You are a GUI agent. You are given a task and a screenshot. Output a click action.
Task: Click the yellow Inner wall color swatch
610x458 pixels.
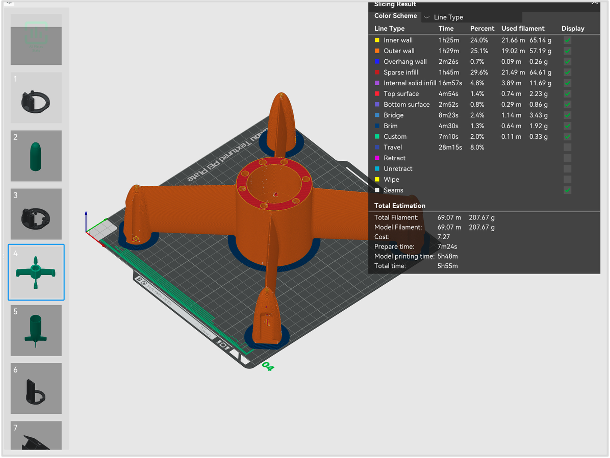[x=377, y=40]
